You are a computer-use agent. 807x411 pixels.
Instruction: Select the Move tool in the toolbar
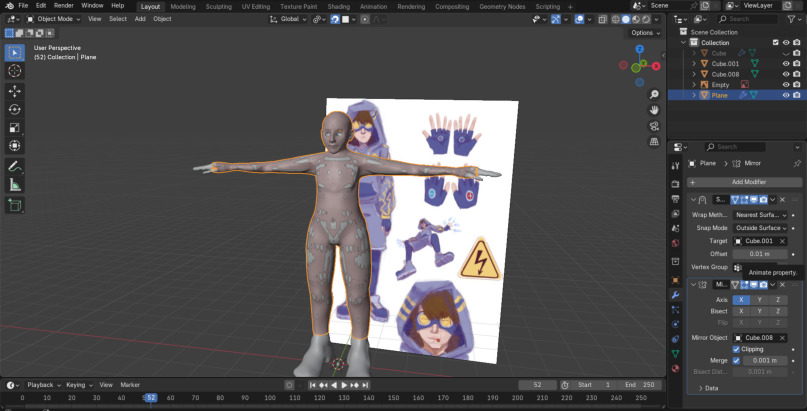[x=15, y=90]
